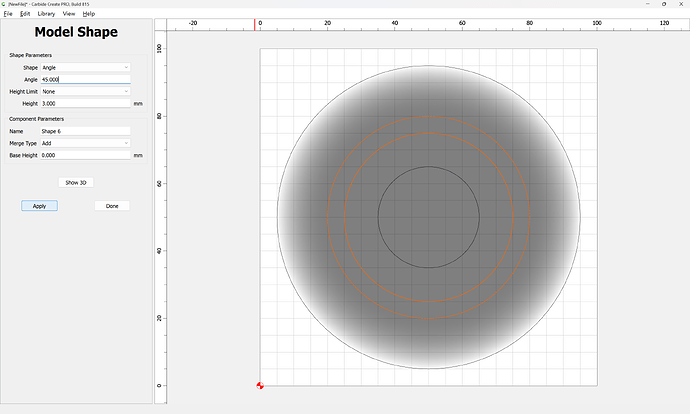Viewport: 690px width, 414px height.
Task: Open the Edit menu
Action: click(x=25, y=14)
